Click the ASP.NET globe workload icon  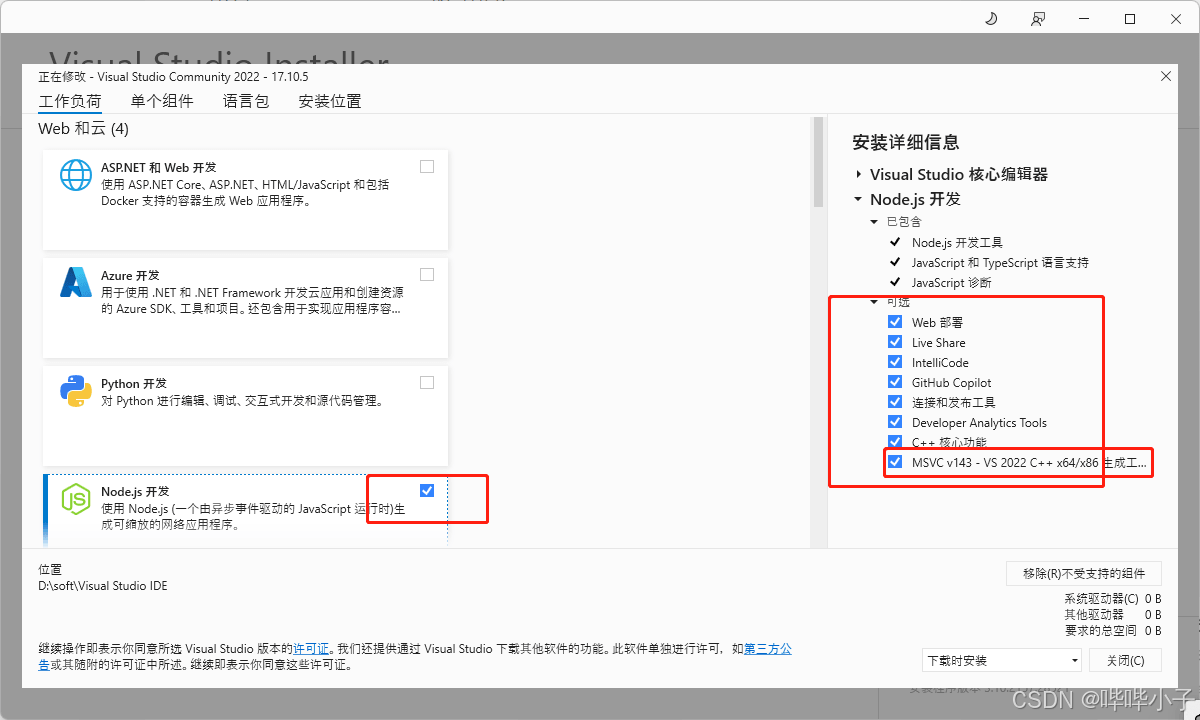(x=76, y=176)
